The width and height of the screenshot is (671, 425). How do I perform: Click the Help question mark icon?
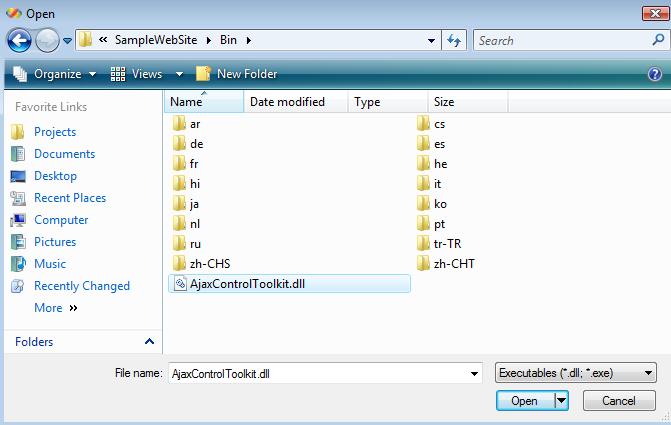[655, 74]
